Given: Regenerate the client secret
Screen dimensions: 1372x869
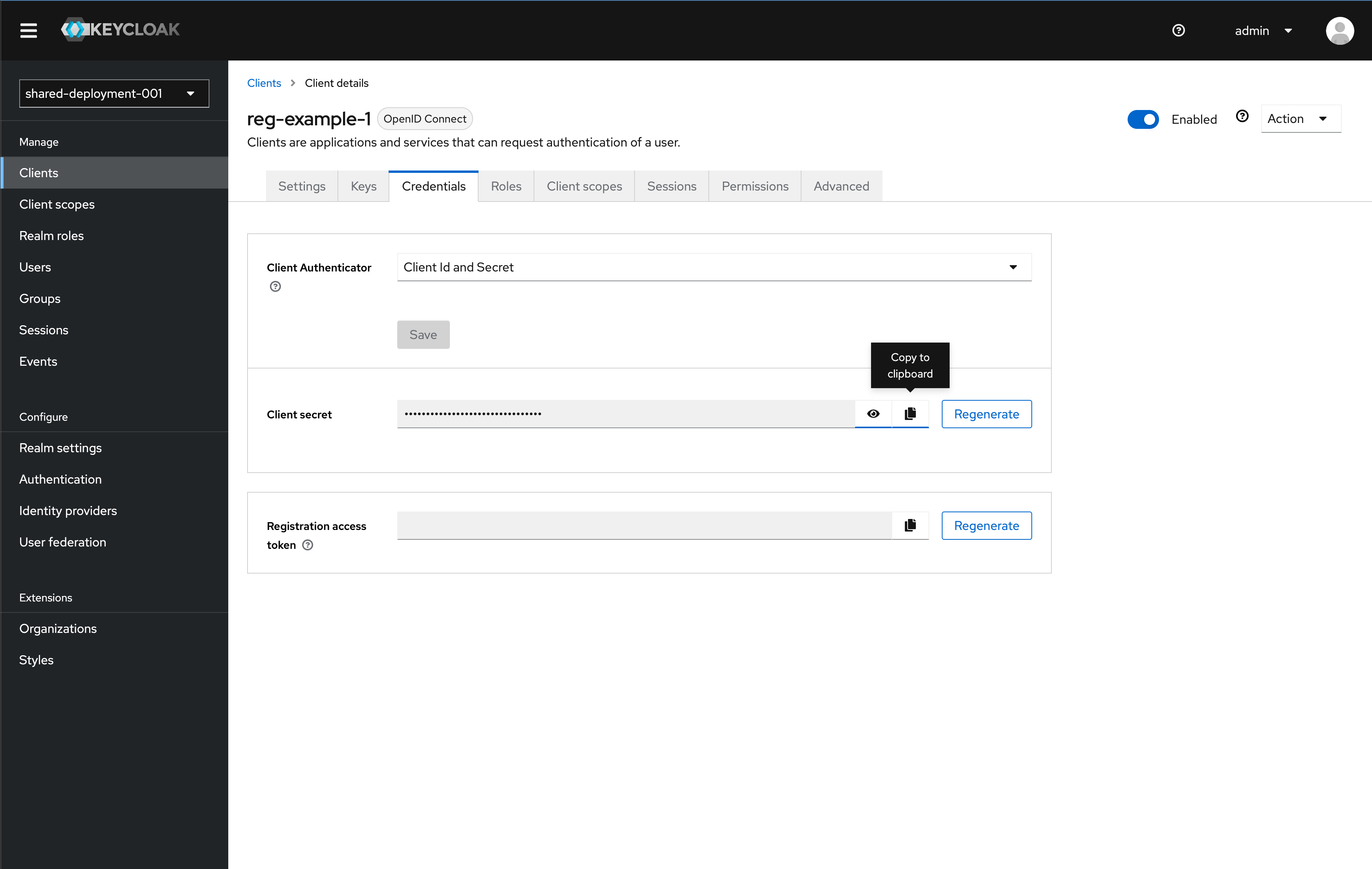Looking at the screenshot, I should point(986,414).
